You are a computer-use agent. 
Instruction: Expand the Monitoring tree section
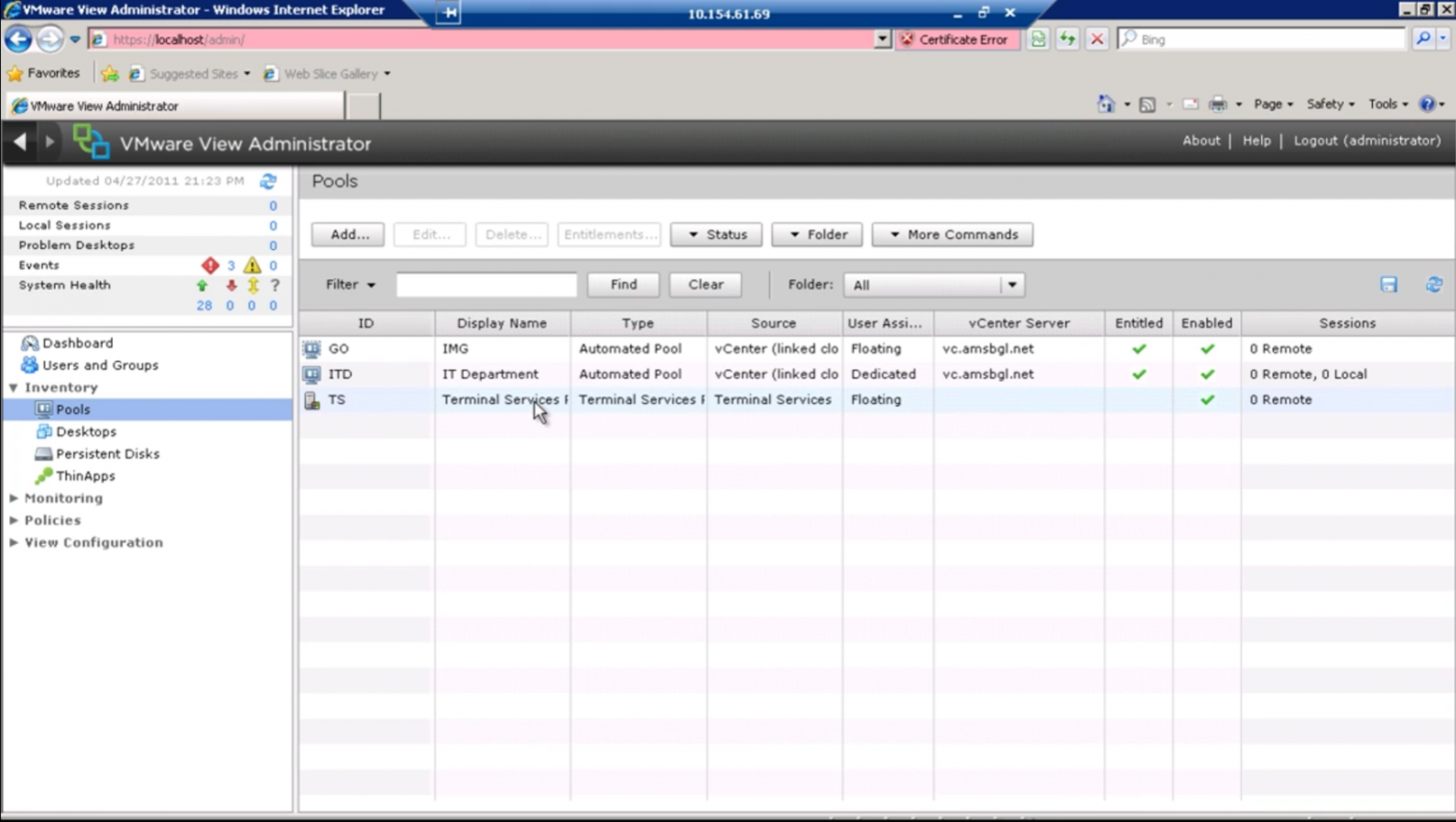pos(14,498)
